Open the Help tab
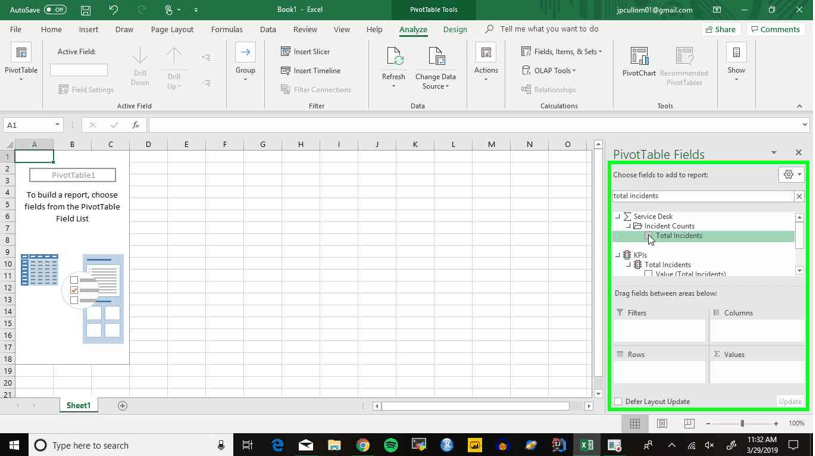 pyautogui.click(x=374, y=30)
